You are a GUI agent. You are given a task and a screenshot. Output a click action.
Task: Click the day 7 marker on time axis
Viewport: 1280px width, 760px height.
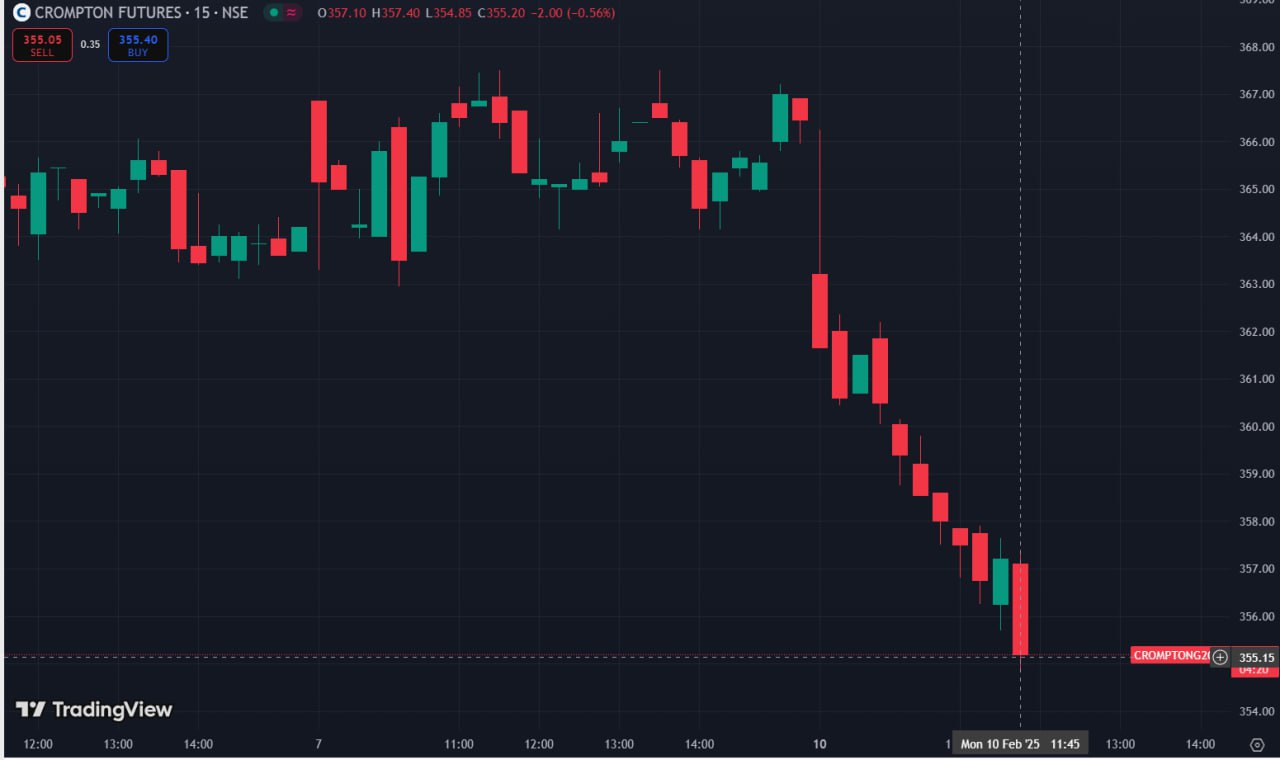pyautogui.click(x=318, y=744)
